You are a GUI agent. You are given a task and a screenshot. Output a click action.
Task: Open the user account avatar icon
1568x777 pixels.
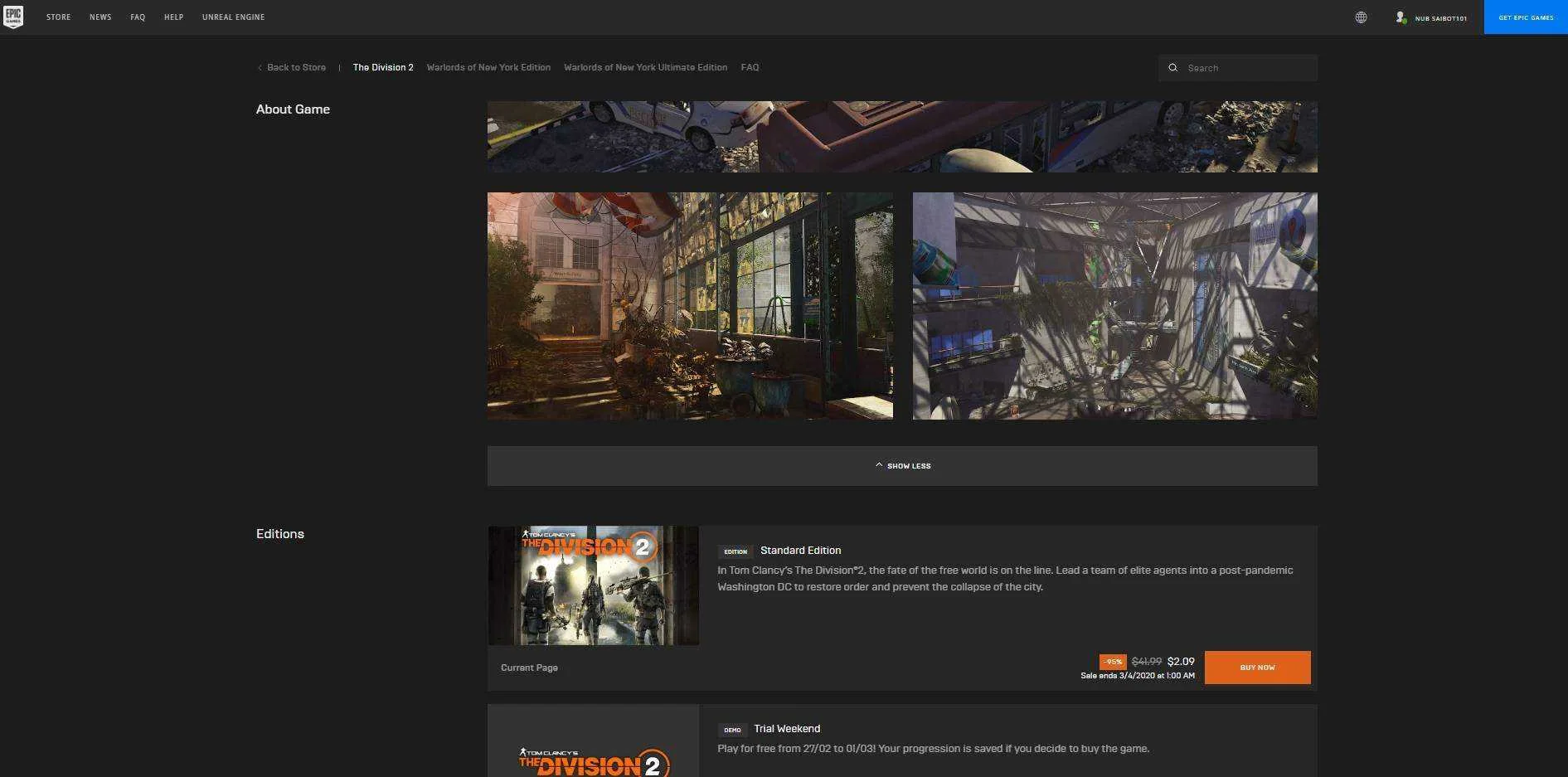point(1401,17)
